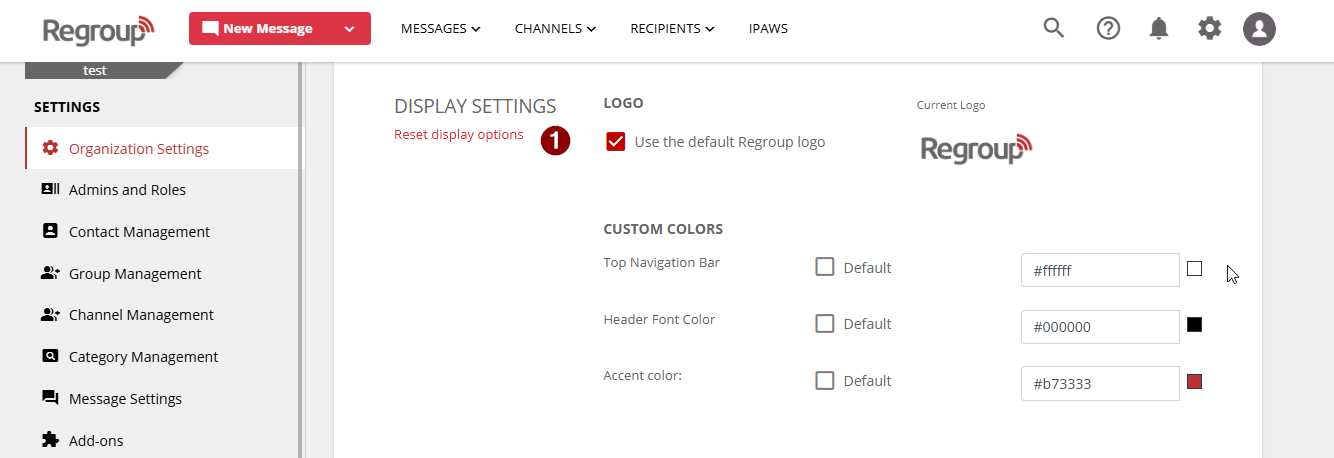Expand the New Message dropdown arrow
This screenshot has height=458, width=1334.
pos(349,29)
